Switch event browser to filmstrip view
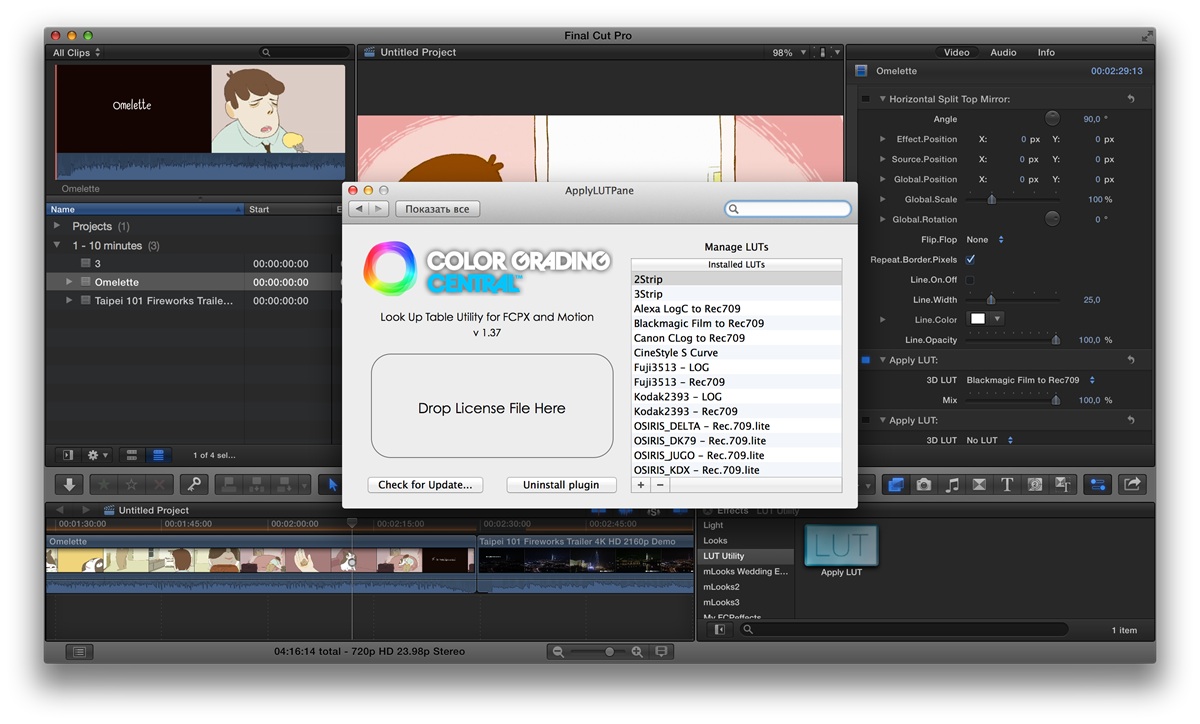This screenshot has height=724, width=1200. [x=131, y=455]
